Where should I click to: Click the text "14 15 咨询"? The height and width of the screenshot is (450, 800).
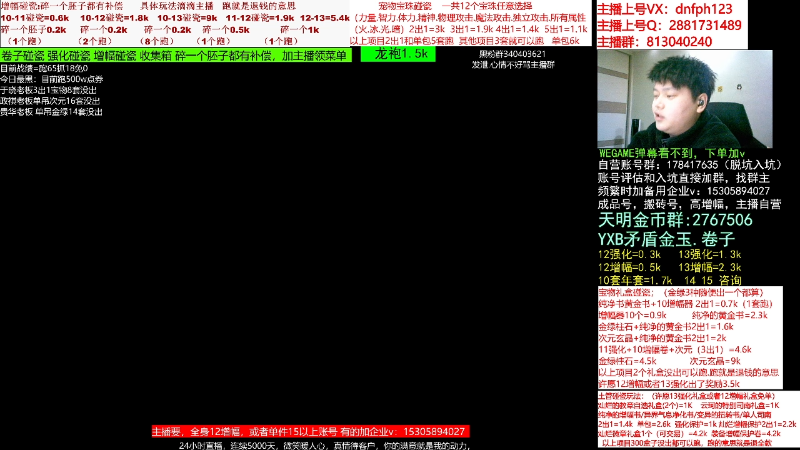tap(712, 280)
